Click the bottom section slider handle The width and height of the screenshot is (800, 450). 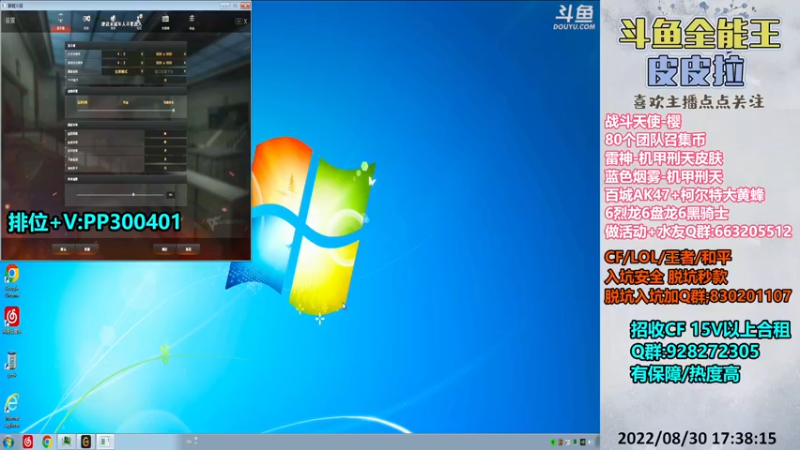tap(133, 194)
